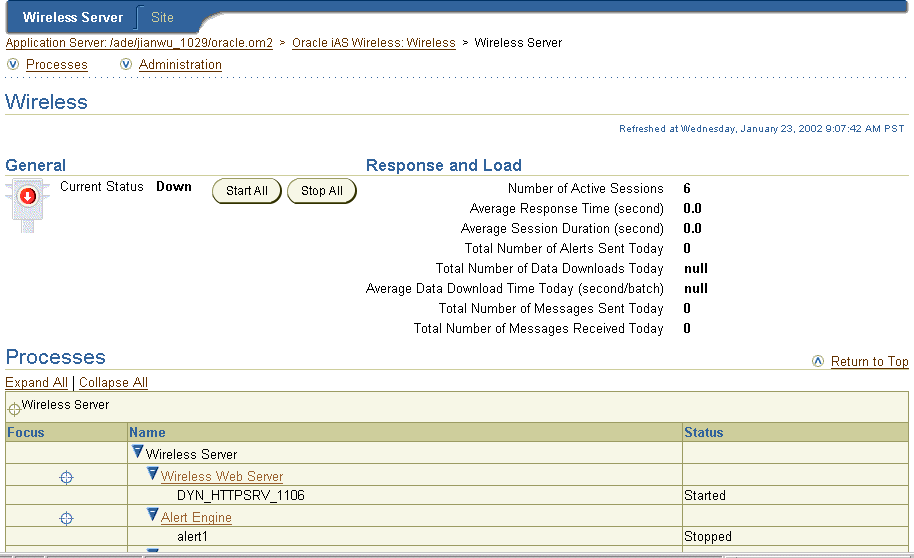Screen dimensions: 914x558
Task: Open Oracle iAS Wireless: Wireless breadcrumb
Action: [x=374, y=43]
